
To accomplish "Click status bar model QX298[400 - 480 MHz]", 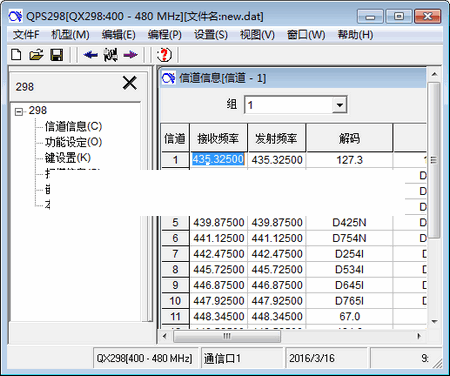I will pos(145,358).
